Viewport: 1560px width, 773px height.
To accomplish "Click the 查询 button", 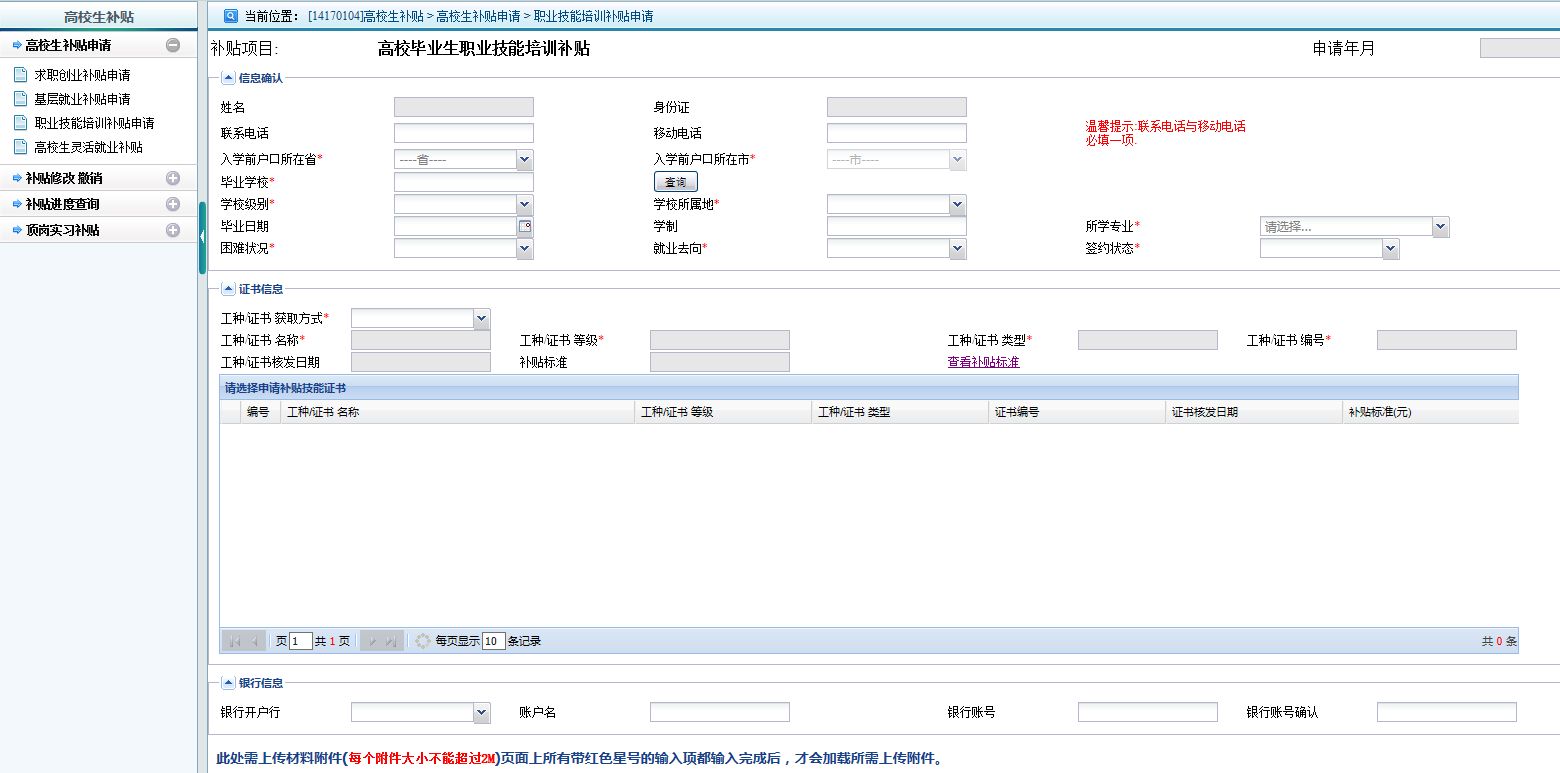I will pyautogui.click(x=675, y=181).
